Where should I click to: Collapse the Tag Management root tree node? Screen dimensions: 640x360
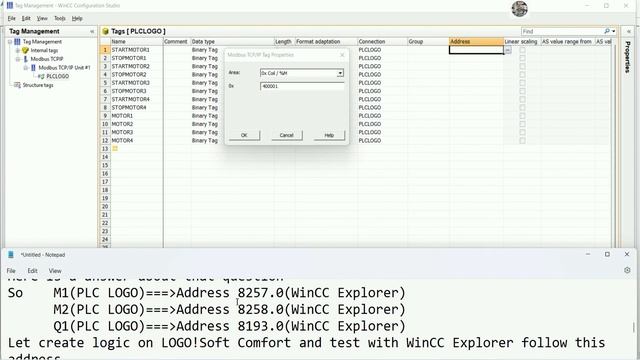(10, 42)
